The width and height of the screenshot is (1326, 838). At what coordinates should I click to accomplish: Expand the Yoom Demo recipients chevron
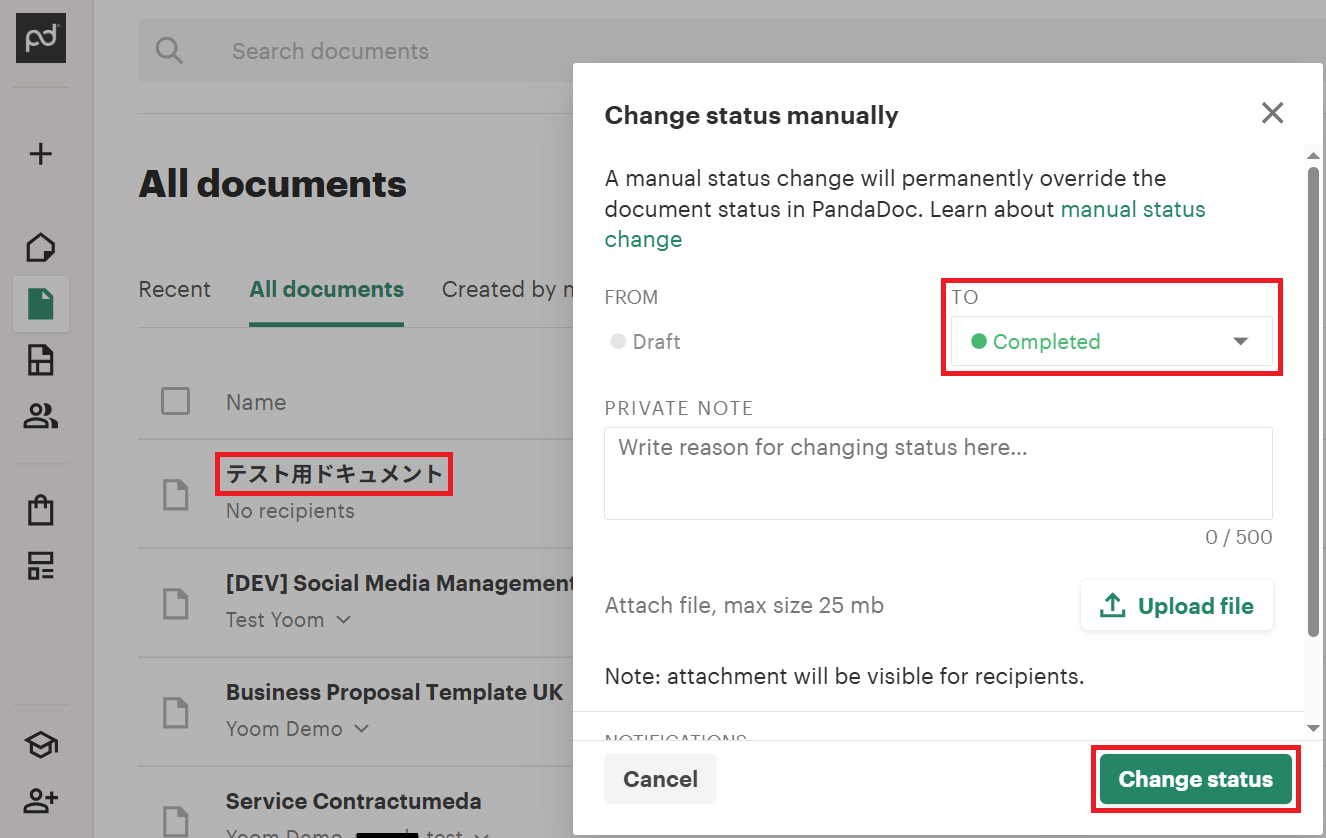[x=362, y=729]
